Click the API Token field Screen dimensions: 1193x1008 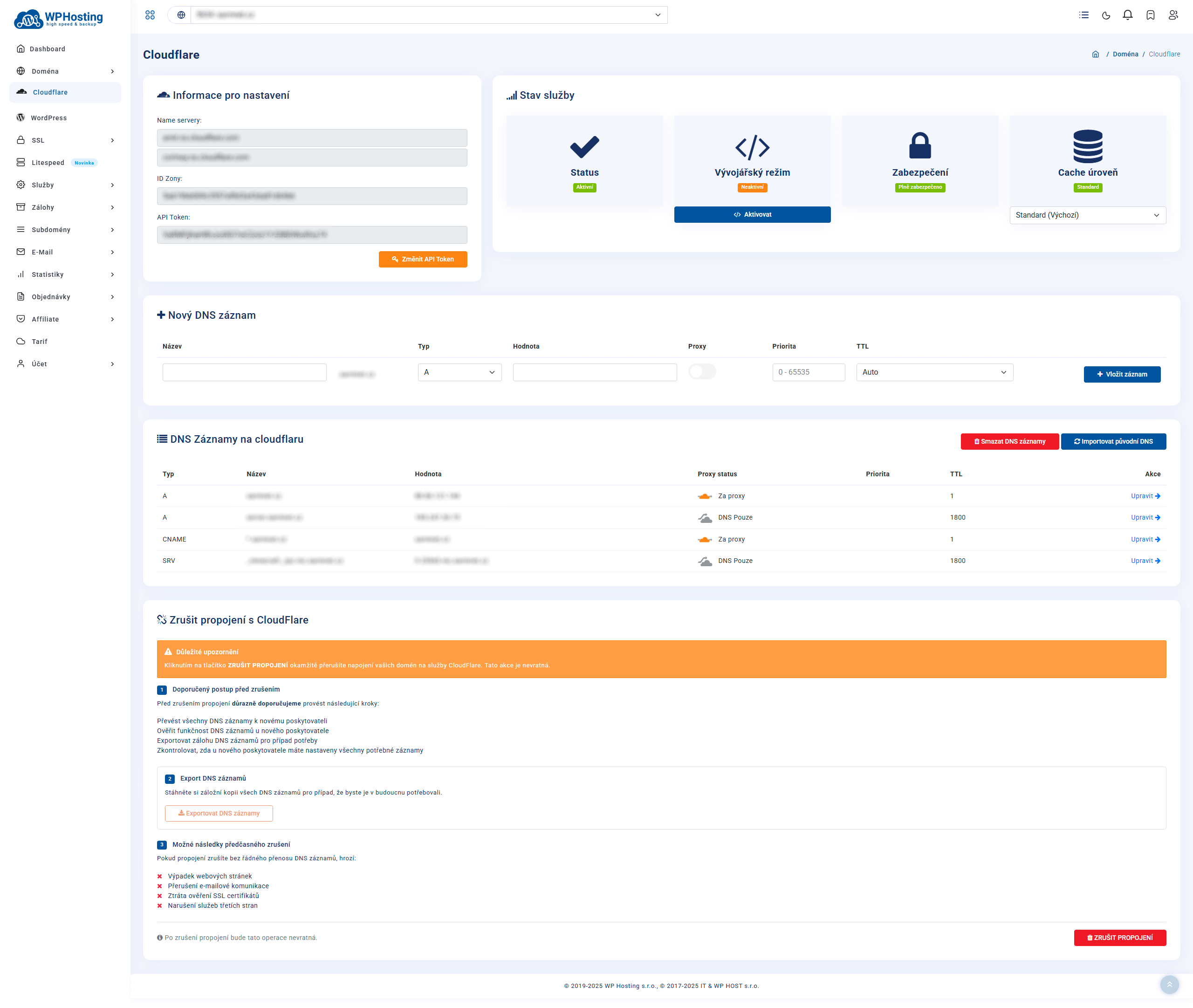pos(312,235)
